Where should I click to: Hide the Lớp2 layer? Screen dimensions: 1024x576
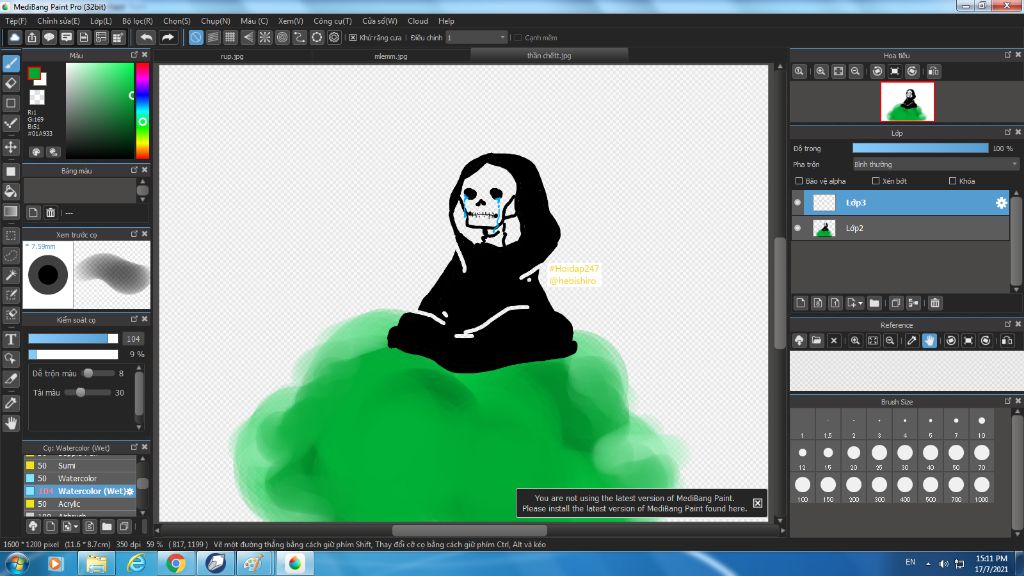point(797,228)
